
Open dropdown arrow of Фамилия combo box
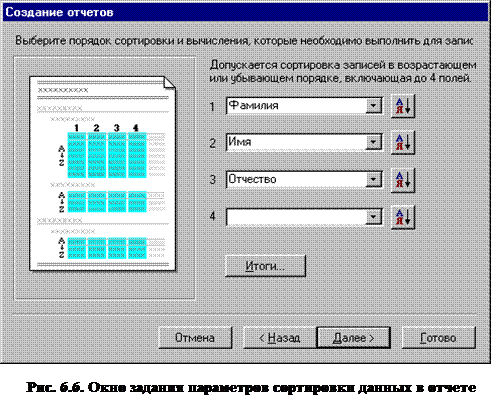373,106
